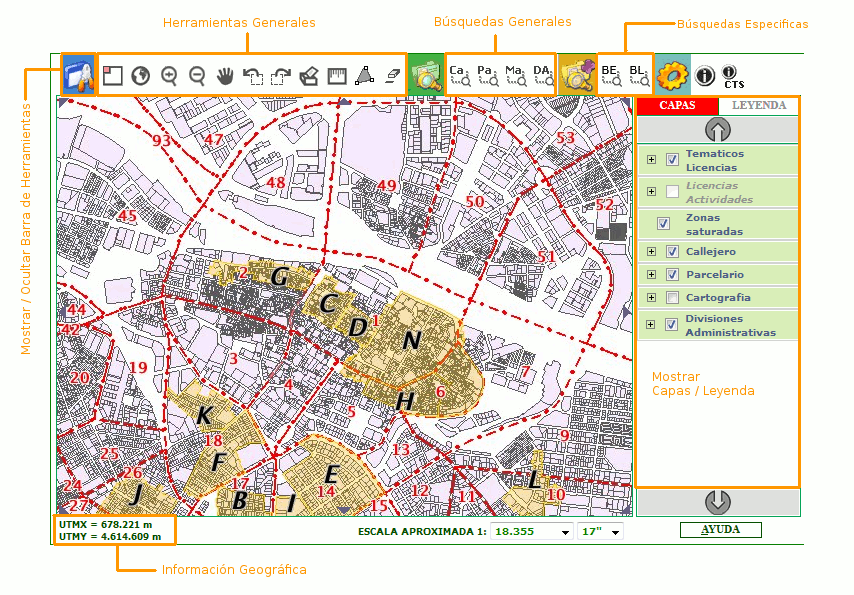The height and width of the screenshot is (595, 854).
Task: Select the zoom in magnifier tool
Action: point(169,75)
